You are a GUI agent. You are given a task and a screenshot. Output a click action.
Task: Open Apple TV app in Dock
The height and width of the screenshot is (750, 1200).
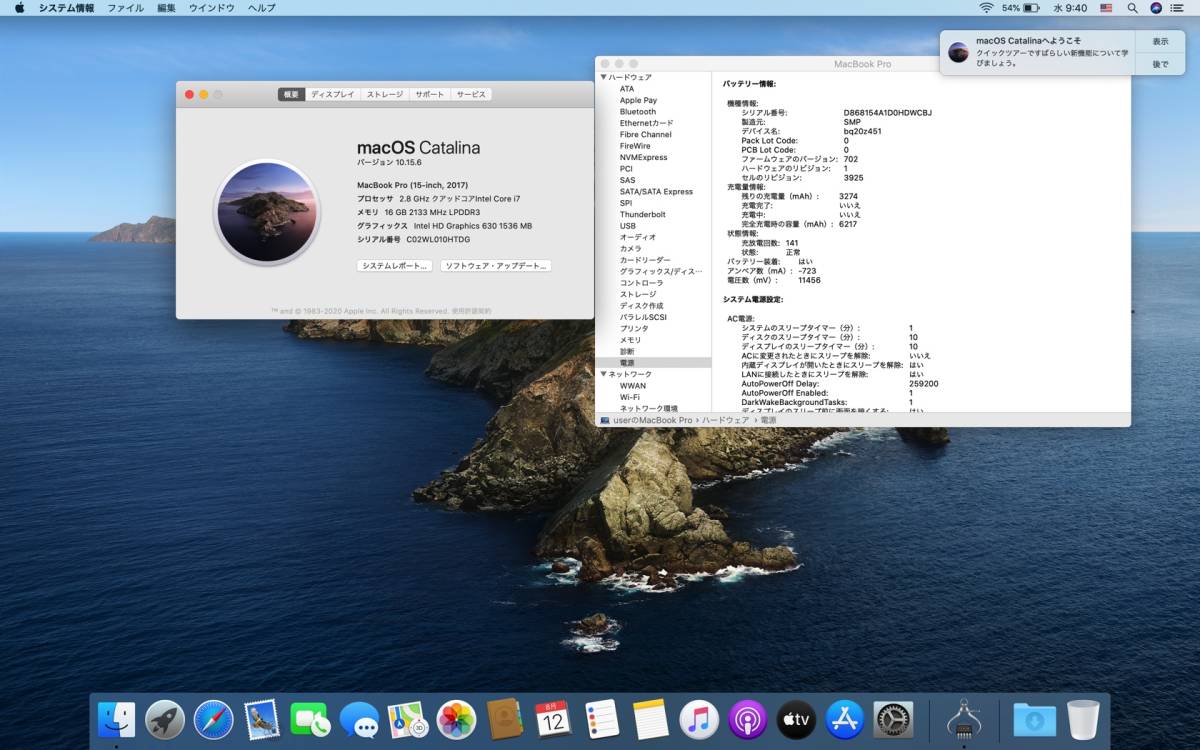click(x=797, y=719)
